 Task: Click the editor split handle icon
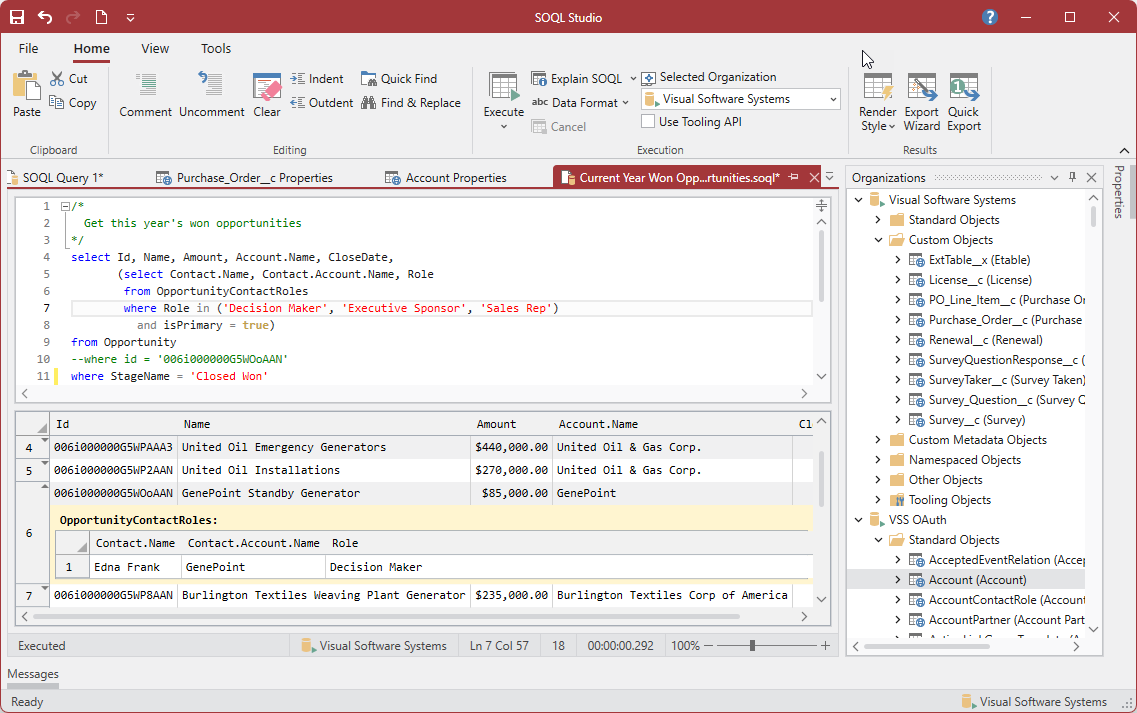tap(821, 206)
